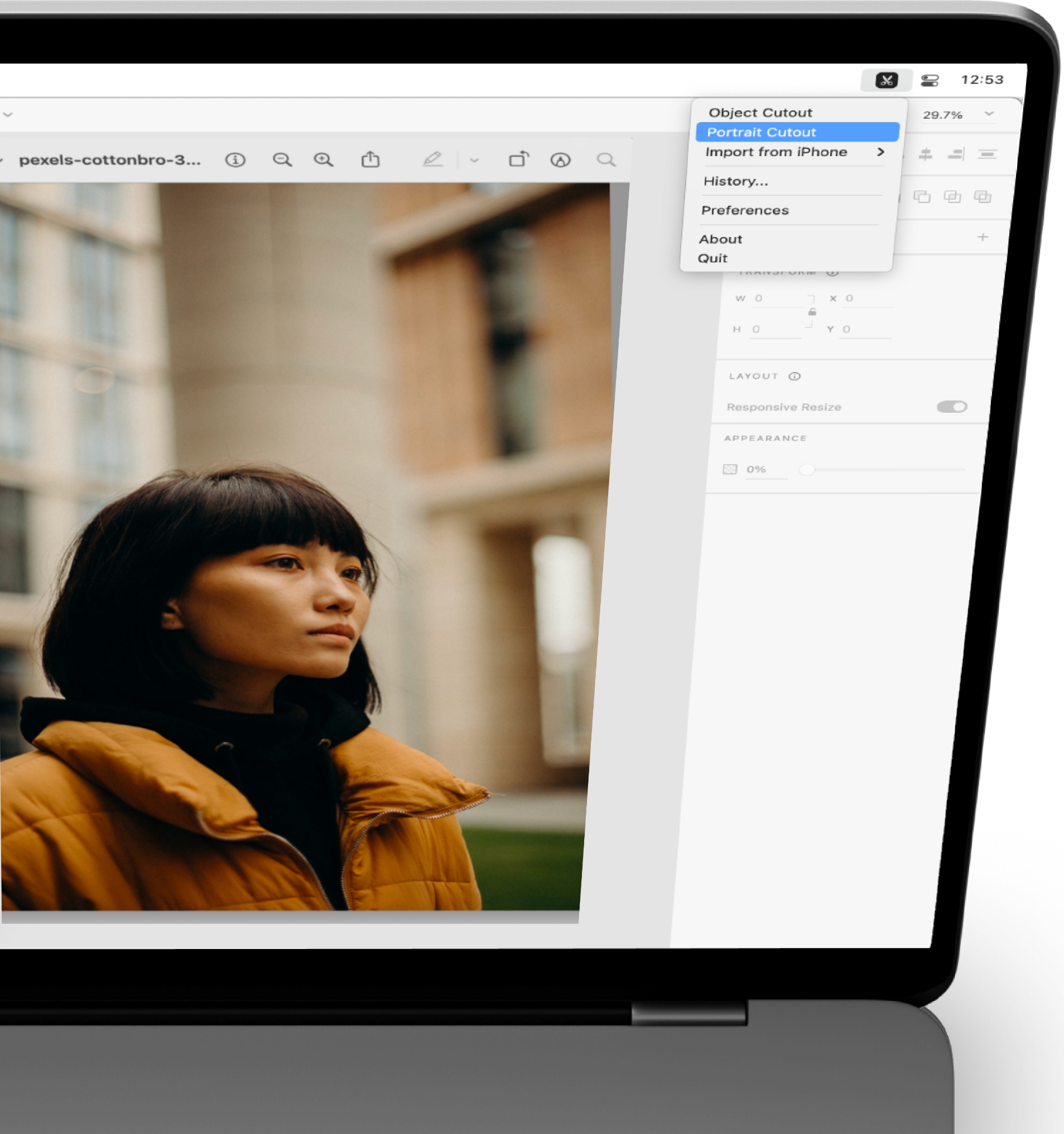Select the pencil highlight tool
The height and width of the screenshot is (1134, 1064).
tap(432, 159)
